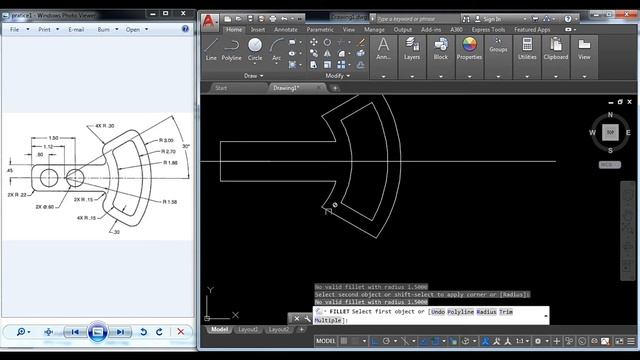Switch to the Parametric ribbon tab
This screenshot has width=640, height=360.
pyautogui.click(x=320, y=29)
